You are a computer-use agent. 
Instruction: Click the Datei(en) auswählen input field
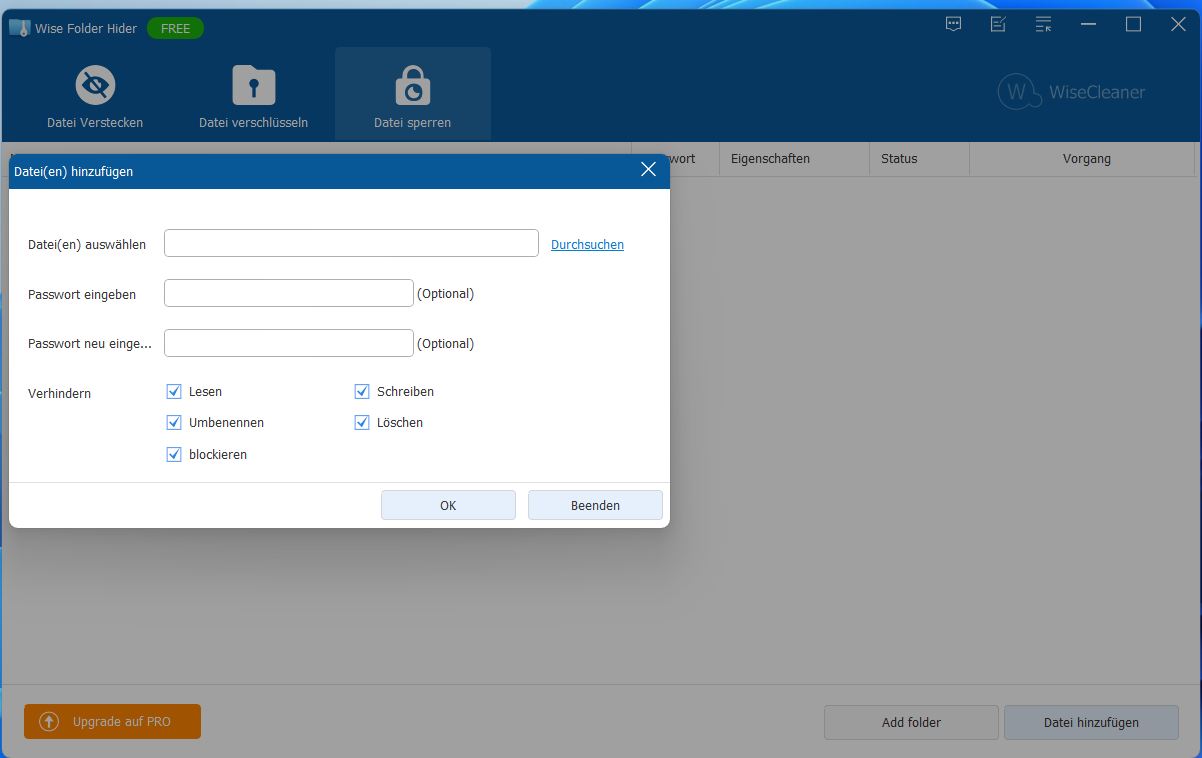click(x=351, y=243)
